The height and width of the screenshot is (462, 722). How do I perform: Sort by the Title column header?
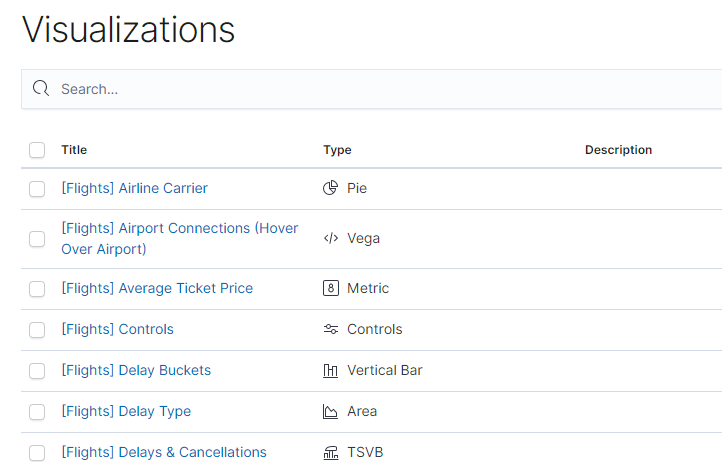click(74, 150)
